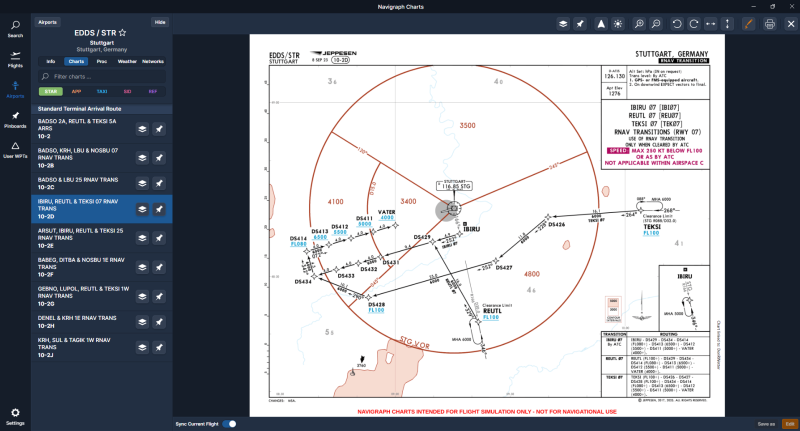Open the User WPTs sidebar section

click(15, 150)
